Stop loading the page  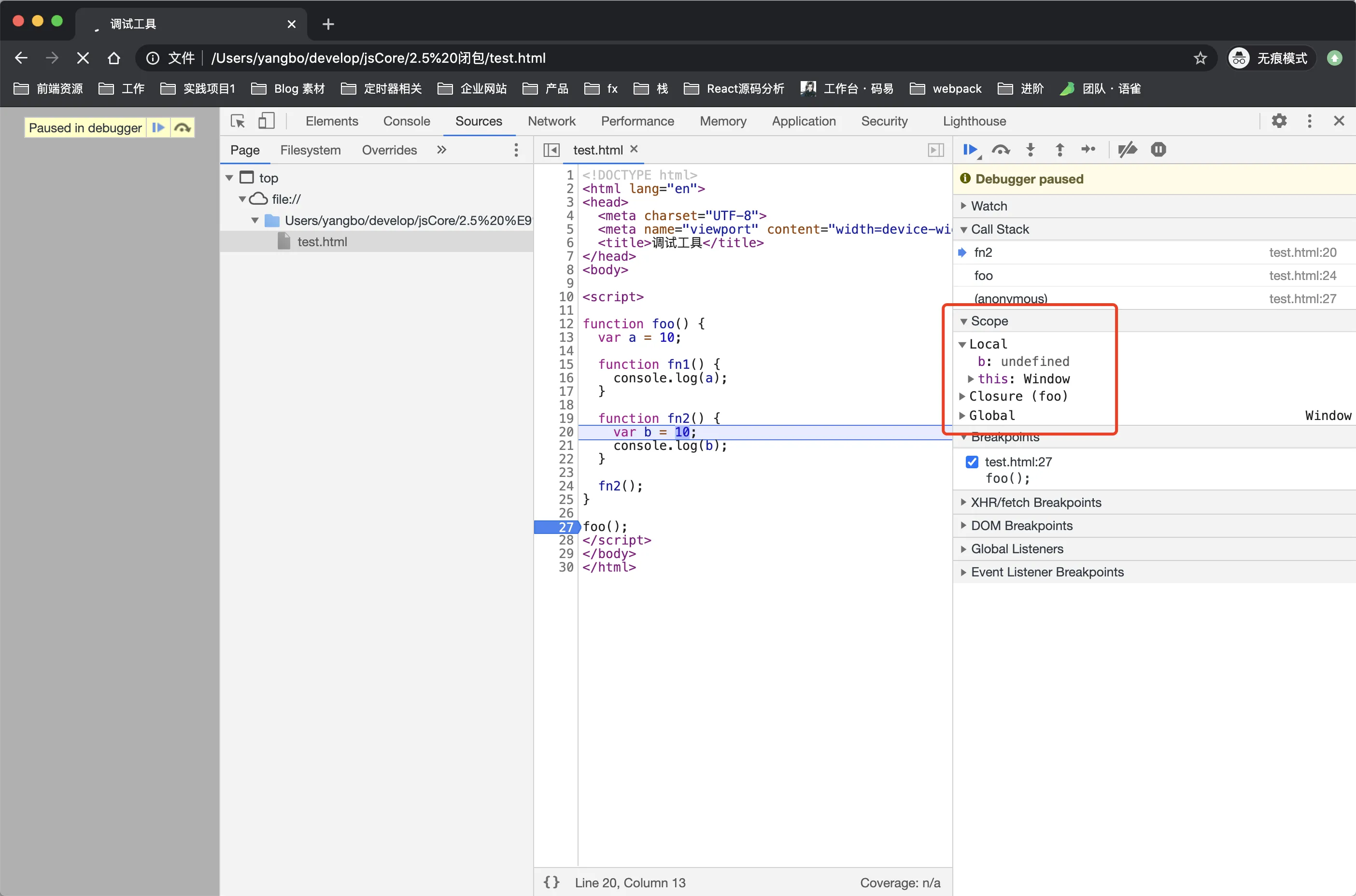pos(83,58)
